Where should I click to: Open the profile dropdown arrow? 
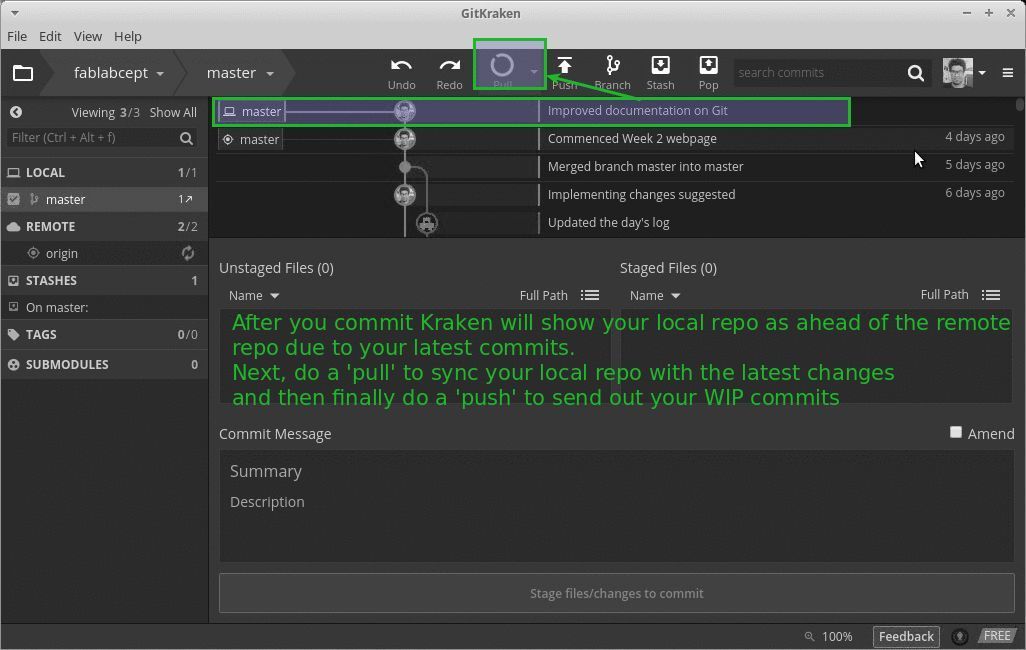tap(982, 73)
